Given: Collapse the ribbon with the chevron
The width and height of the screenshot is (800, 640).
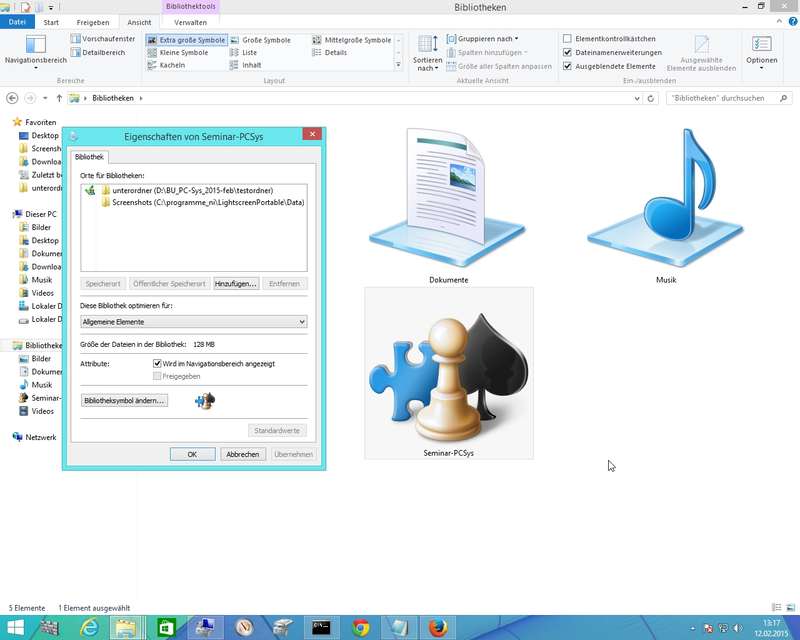Looking at the screenshot, I should tap(779, 21).
